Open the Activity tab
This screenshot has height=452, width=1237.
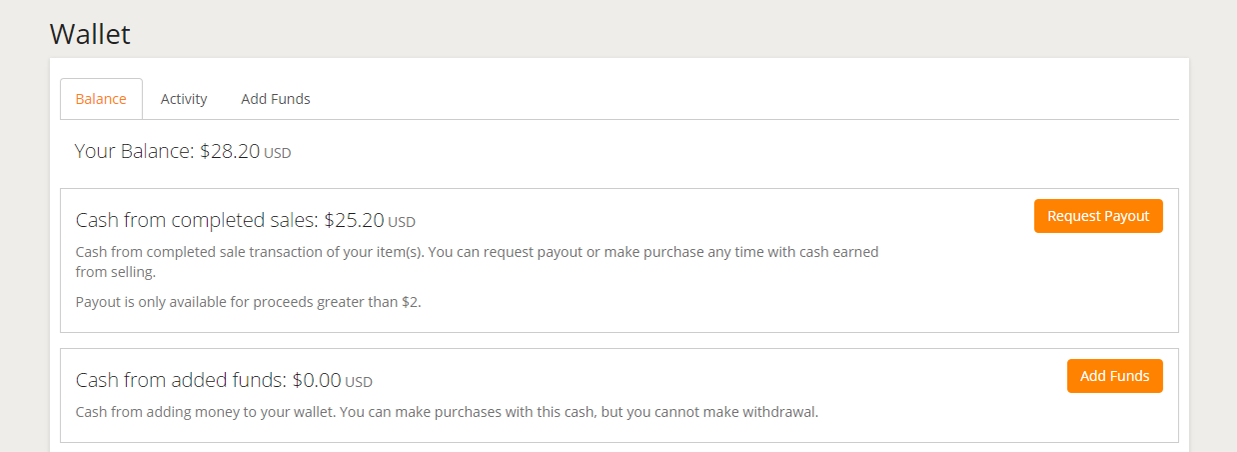pyautogui.click(x=184, y=99)
